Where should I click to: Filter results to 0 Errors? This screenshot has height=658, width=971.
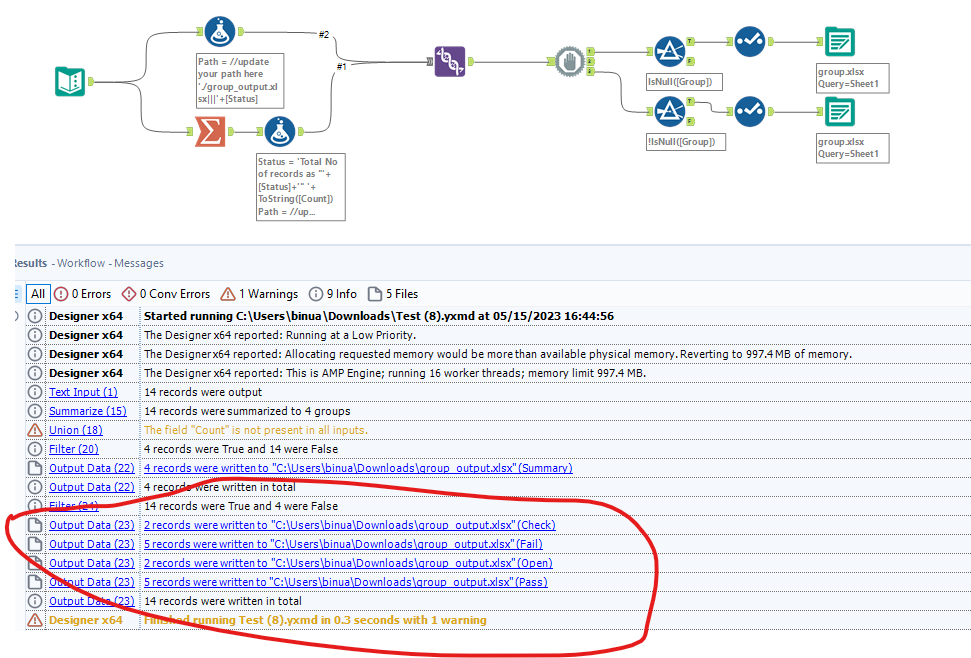[x=82, y=294]
